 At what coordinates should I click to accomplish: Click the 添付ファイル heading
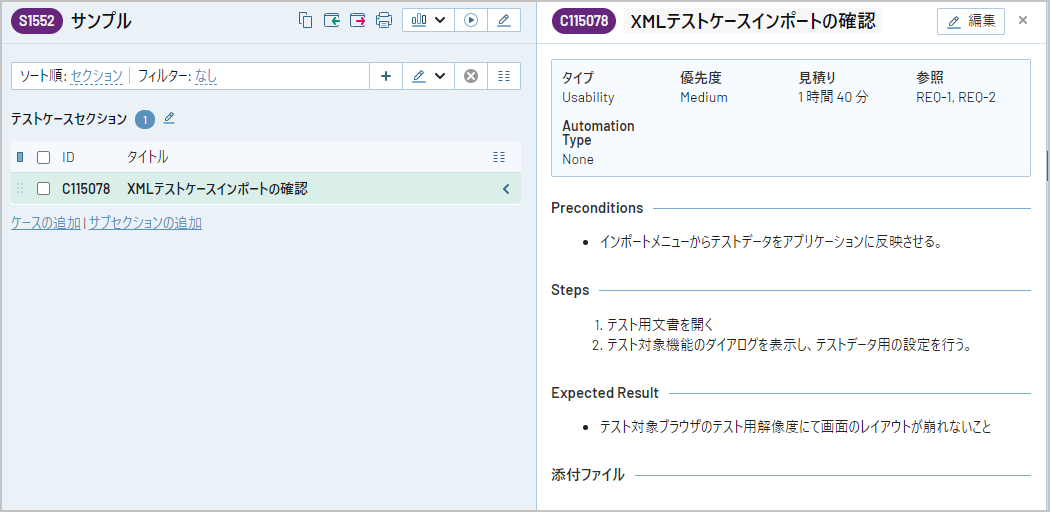click(x=588, y=475)
